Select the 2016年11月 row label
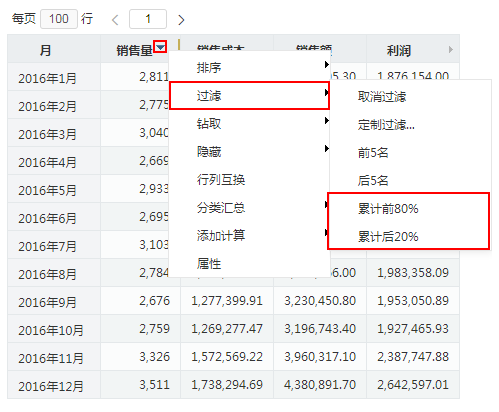This screenshot has width=499, height=412. (x=51, y=358)
